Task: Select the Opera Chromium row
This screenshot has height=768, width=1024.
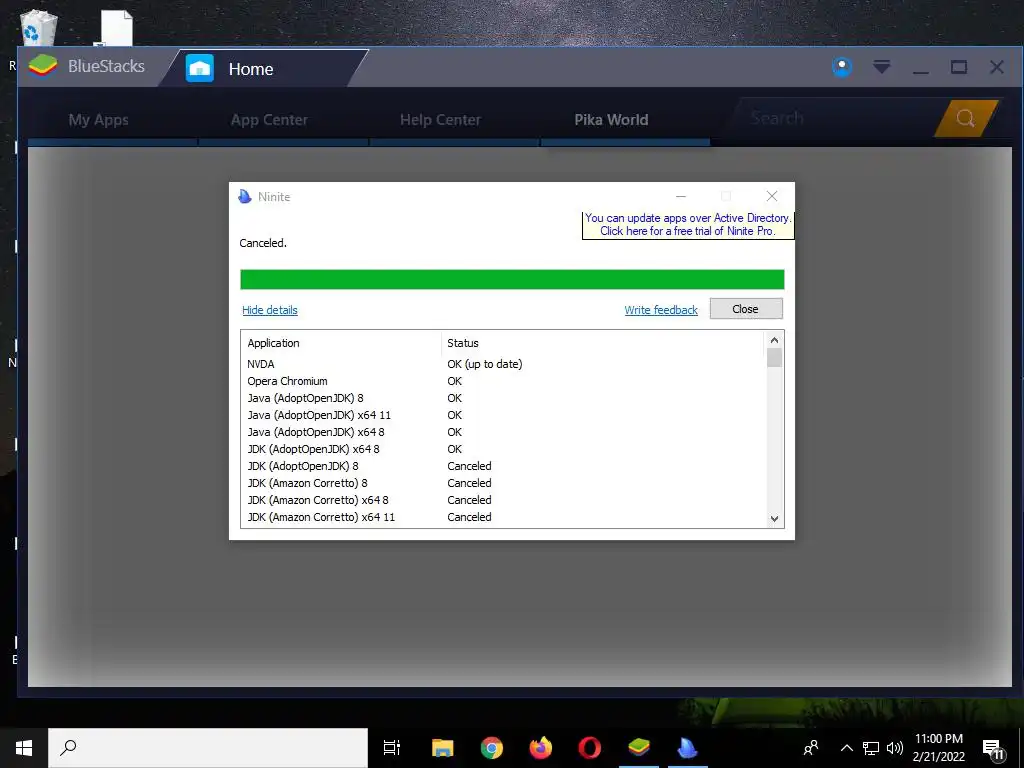Action: pos(503,381)
